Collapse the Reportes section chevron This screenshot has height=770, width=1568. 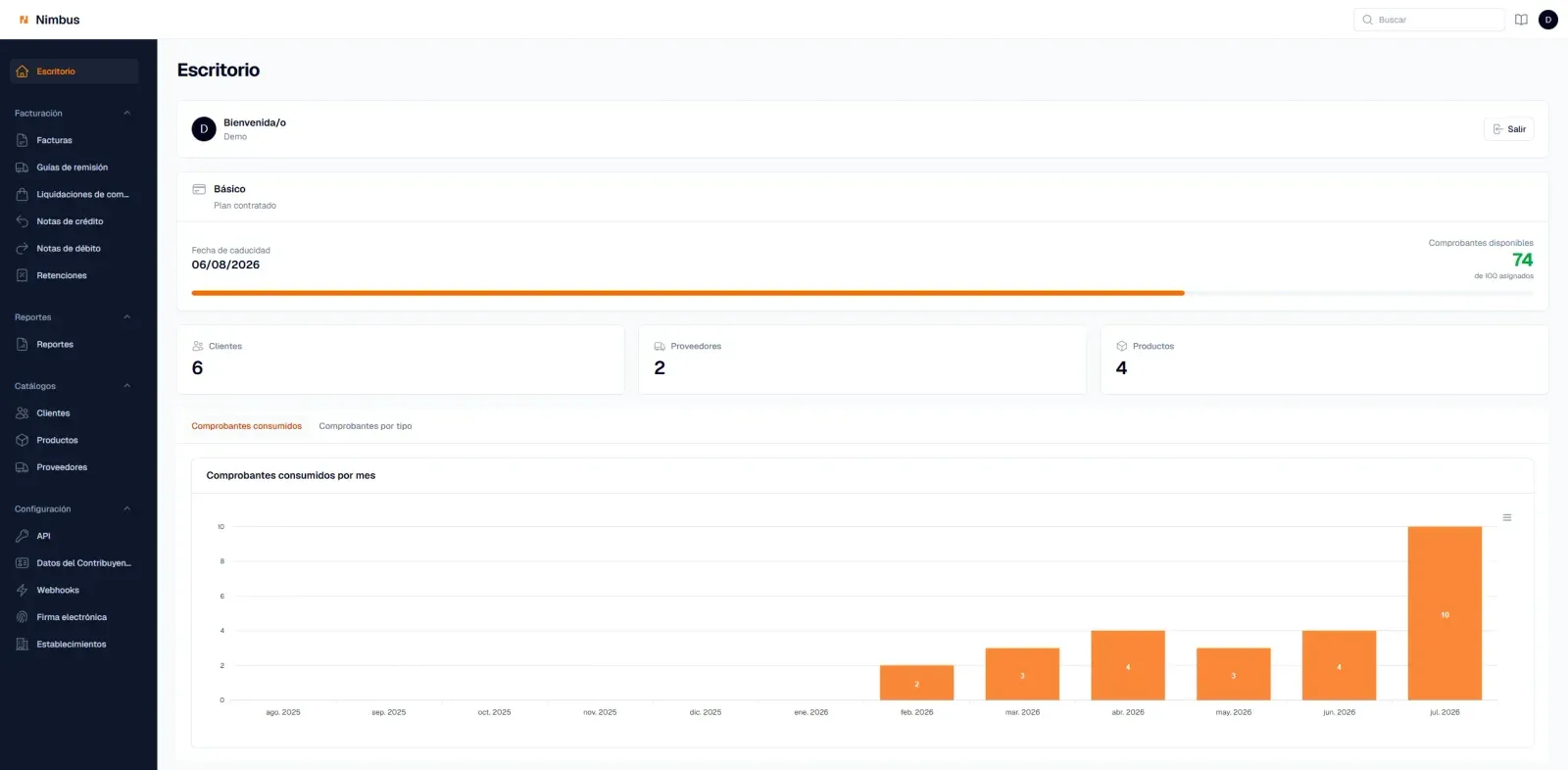click(x=126, y=317)
